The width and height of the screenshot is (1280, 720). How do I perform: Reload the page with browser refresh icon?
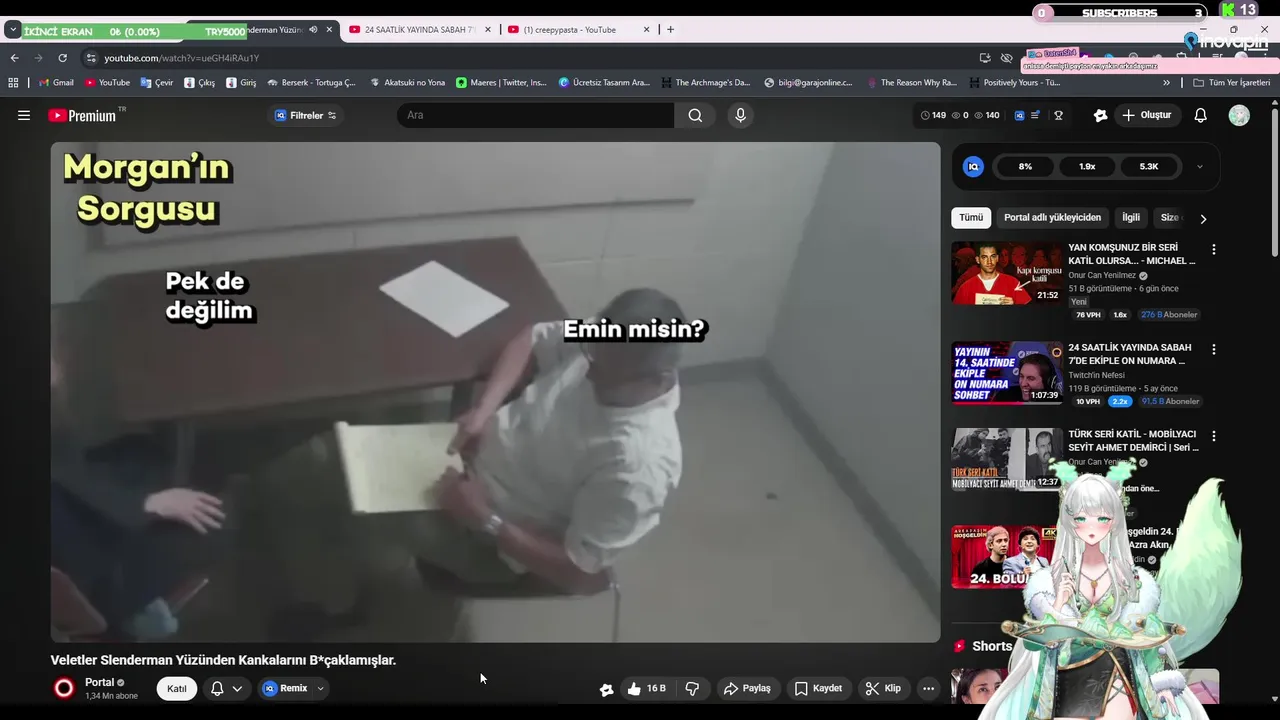coord(62,58)
